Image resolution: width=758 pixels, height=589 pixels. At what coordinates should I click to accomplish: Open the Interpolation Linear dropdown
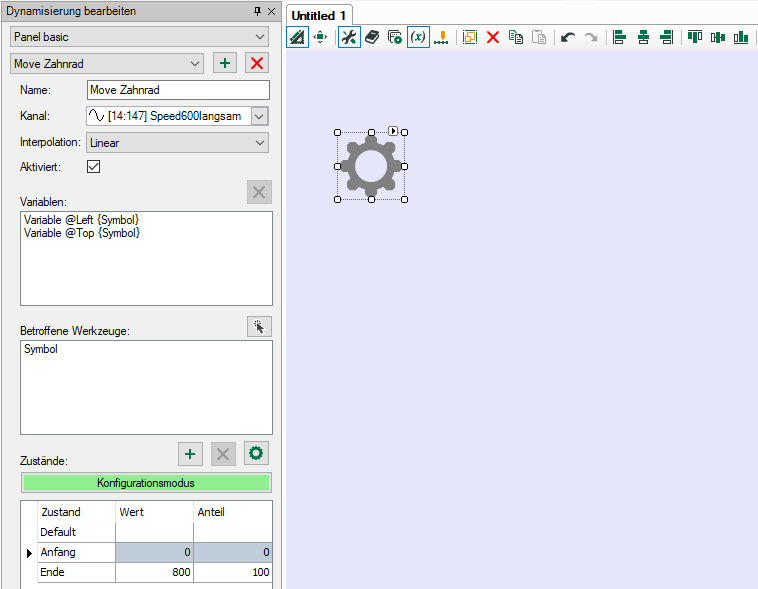[x=177, y=143]
